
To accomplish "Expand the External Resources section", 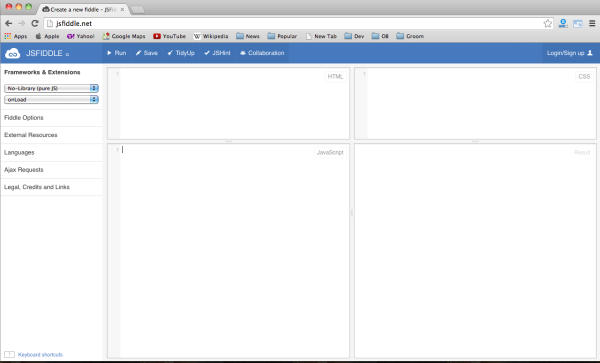I will pos(51,135).
